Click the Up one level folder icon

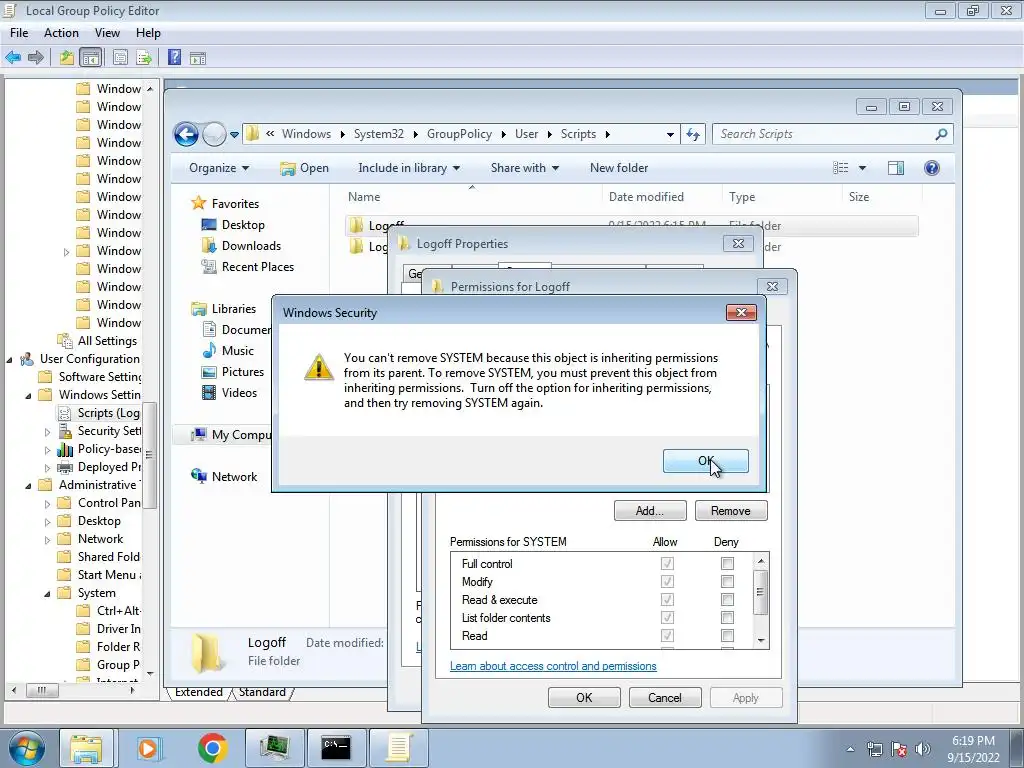point(67,57)
